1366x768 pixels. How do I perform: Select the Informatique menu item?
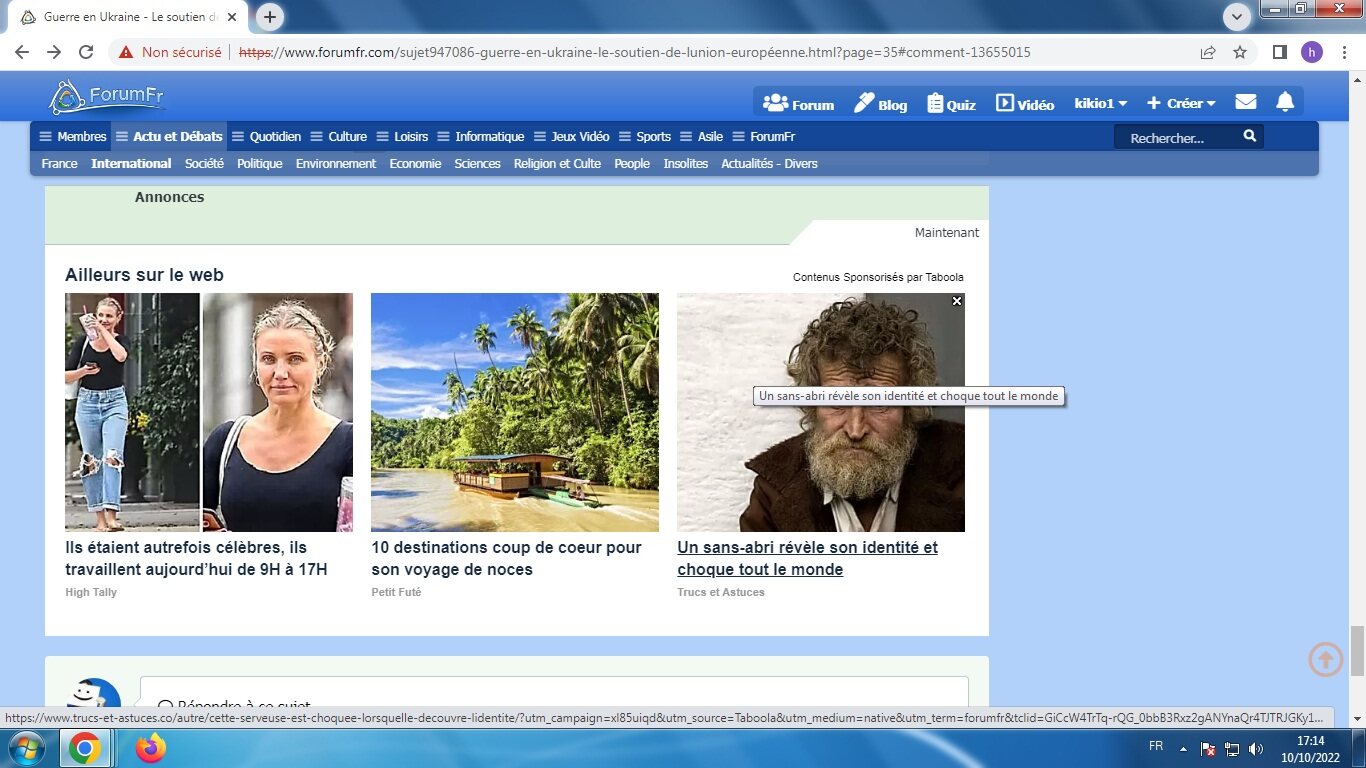point(489,137)
